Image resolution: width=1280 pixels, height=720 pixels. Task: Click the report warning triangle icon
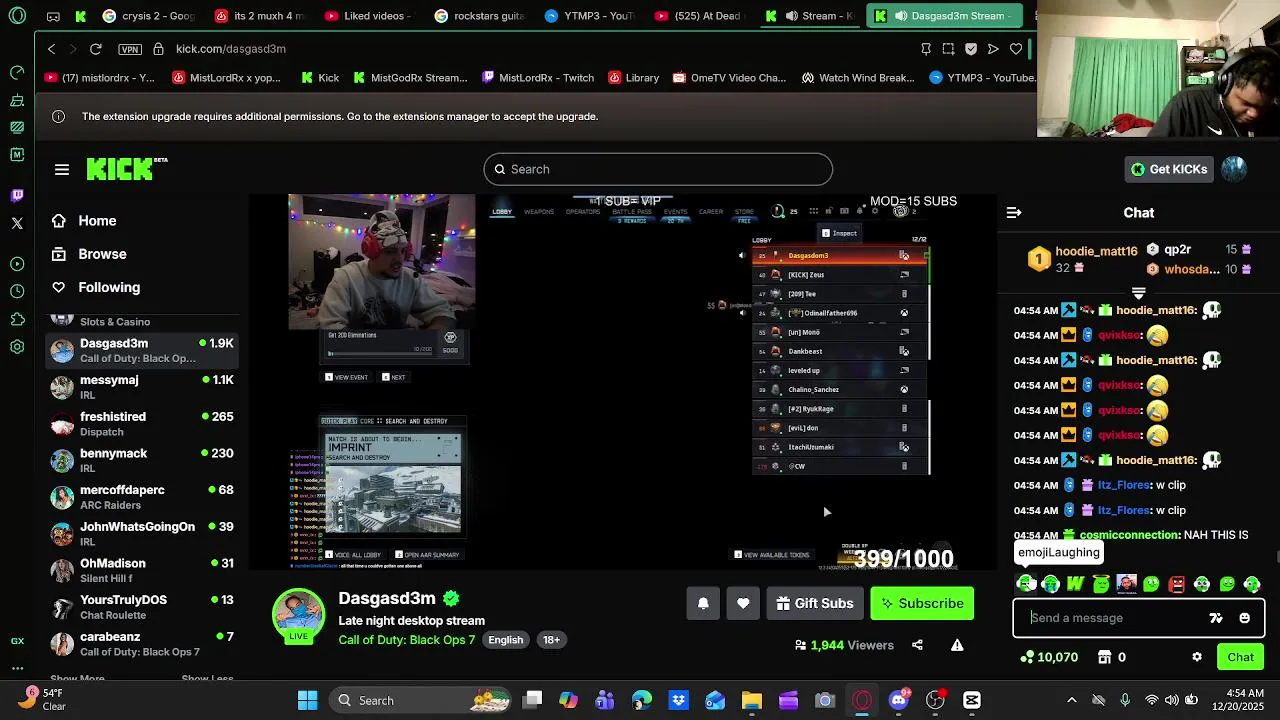pos(957,645)
